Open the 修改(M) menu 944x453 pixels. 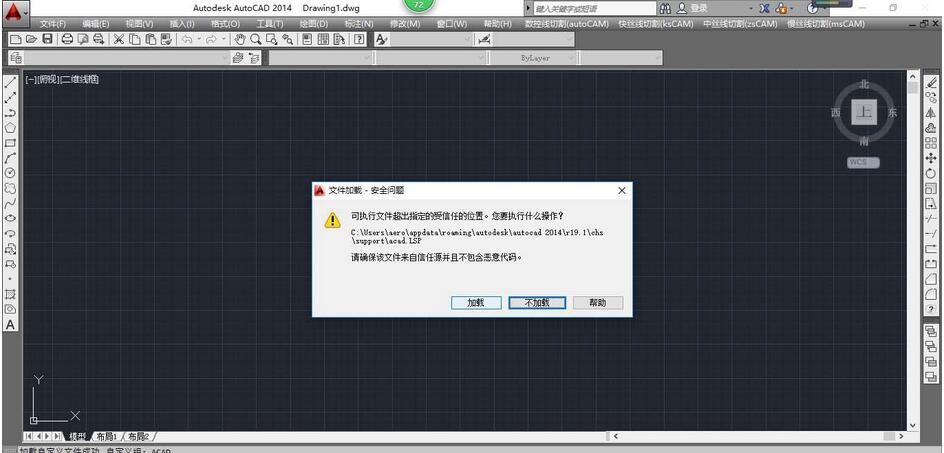point(405,24)
